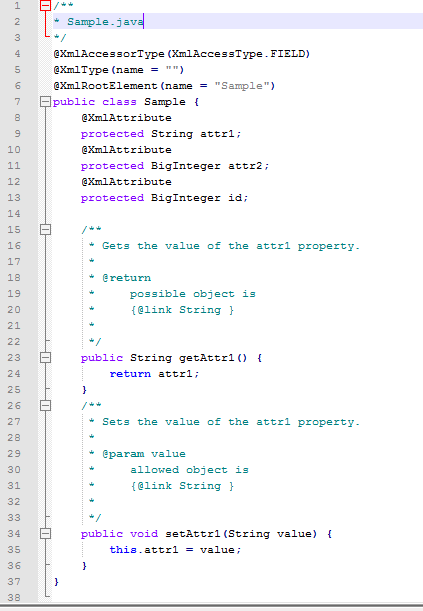Screen dimensions: 423x611
Task: Click line number 3 in the margin
Action: (x=17, y=38)
